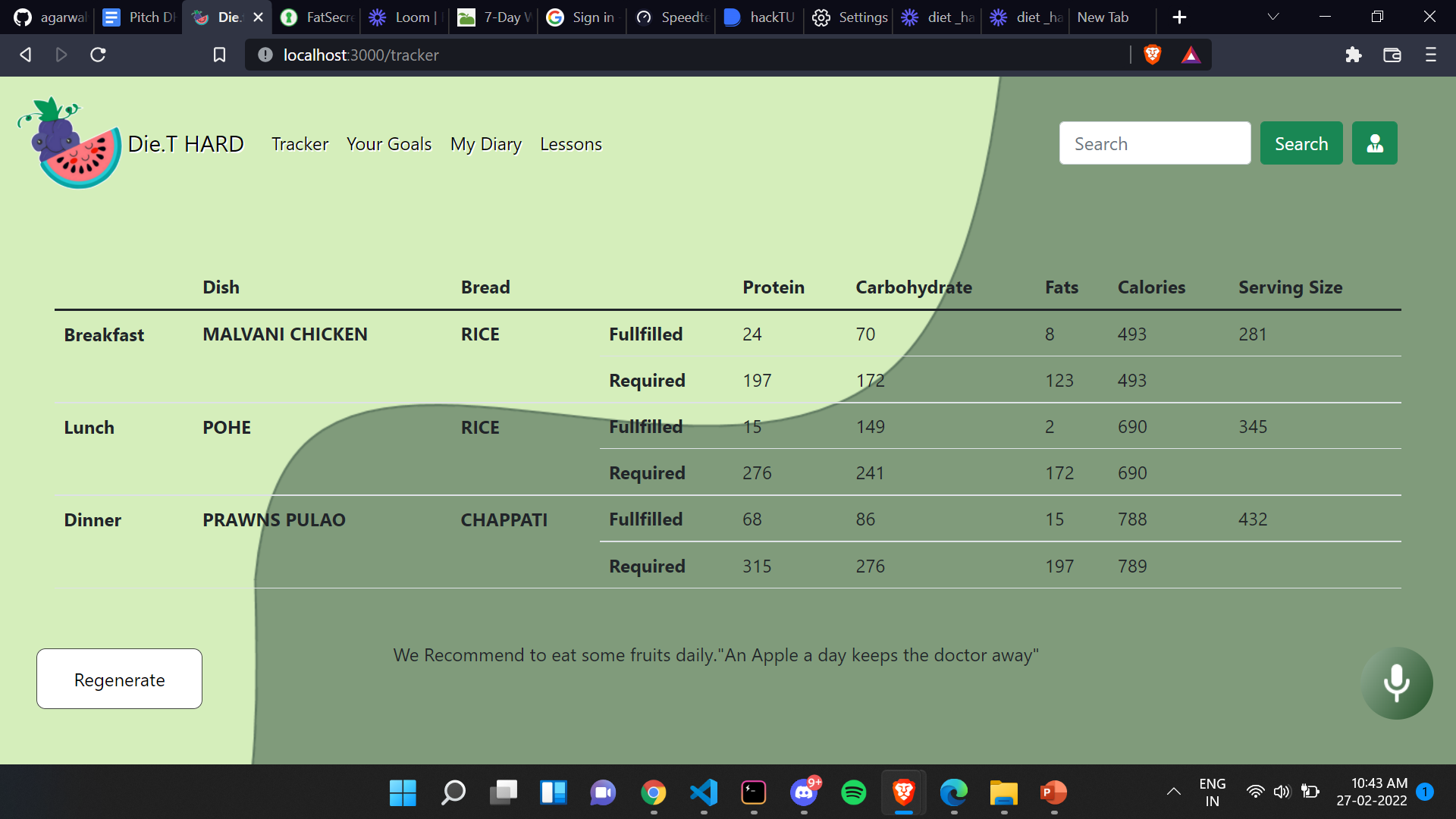Bookmark this page with bookmark icon

coord(219,55)
